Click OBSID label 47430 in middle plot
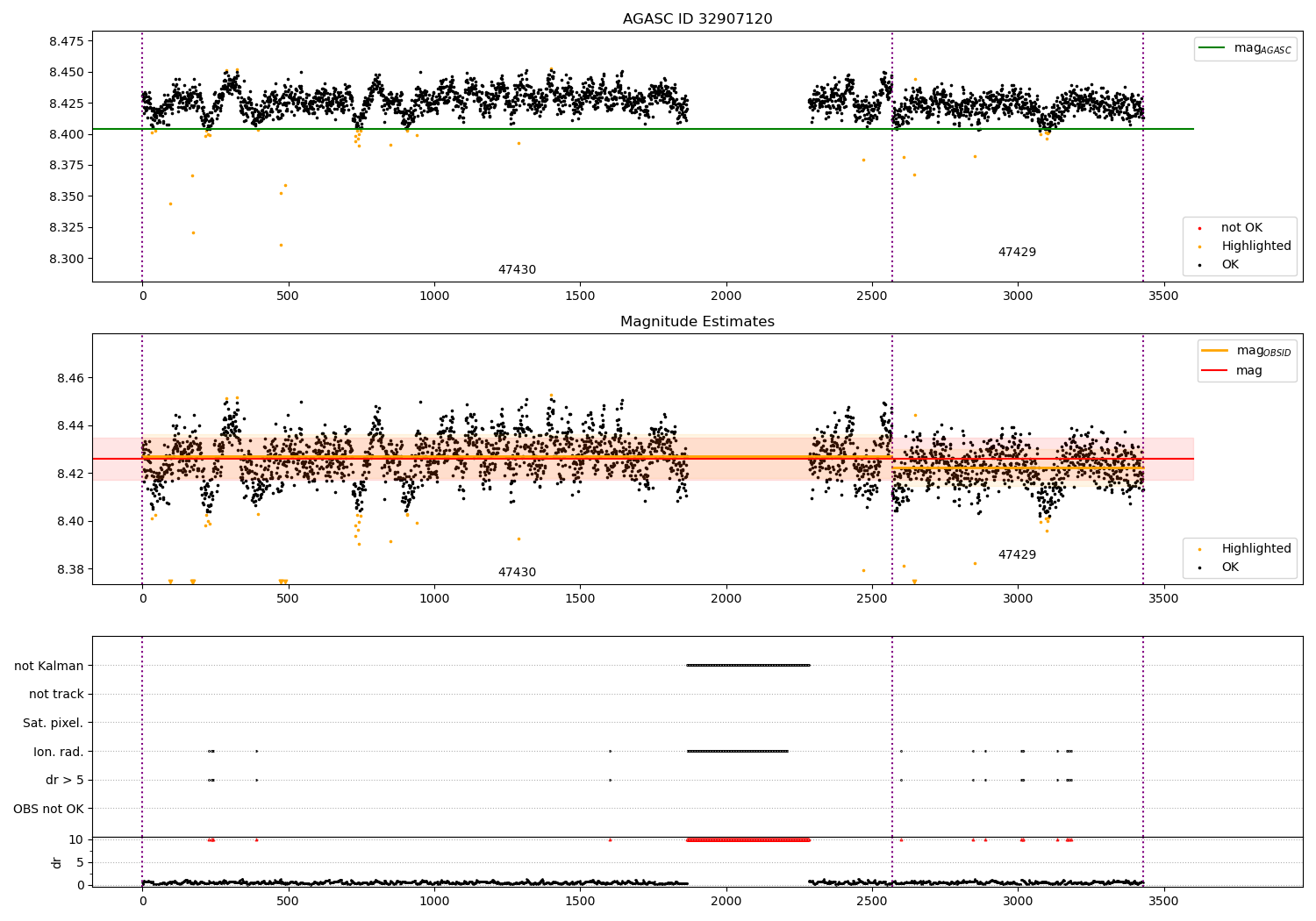This screenshot has width=1316, height=921. click(517, 573)
